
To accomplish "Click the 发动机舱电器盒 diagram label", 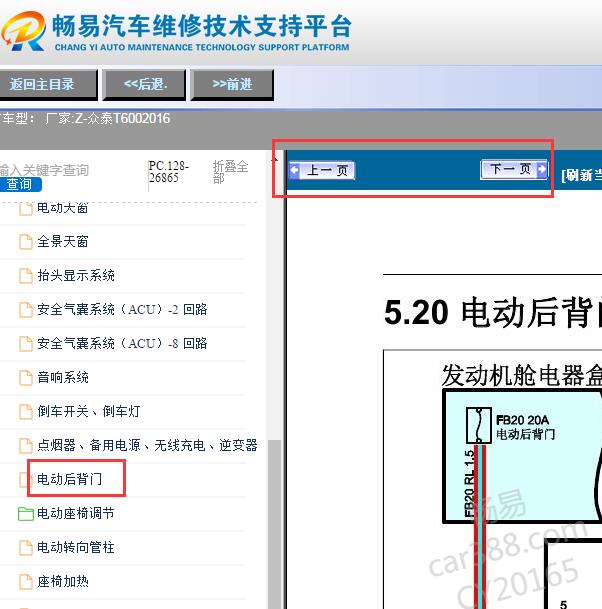I will [522, 375].
